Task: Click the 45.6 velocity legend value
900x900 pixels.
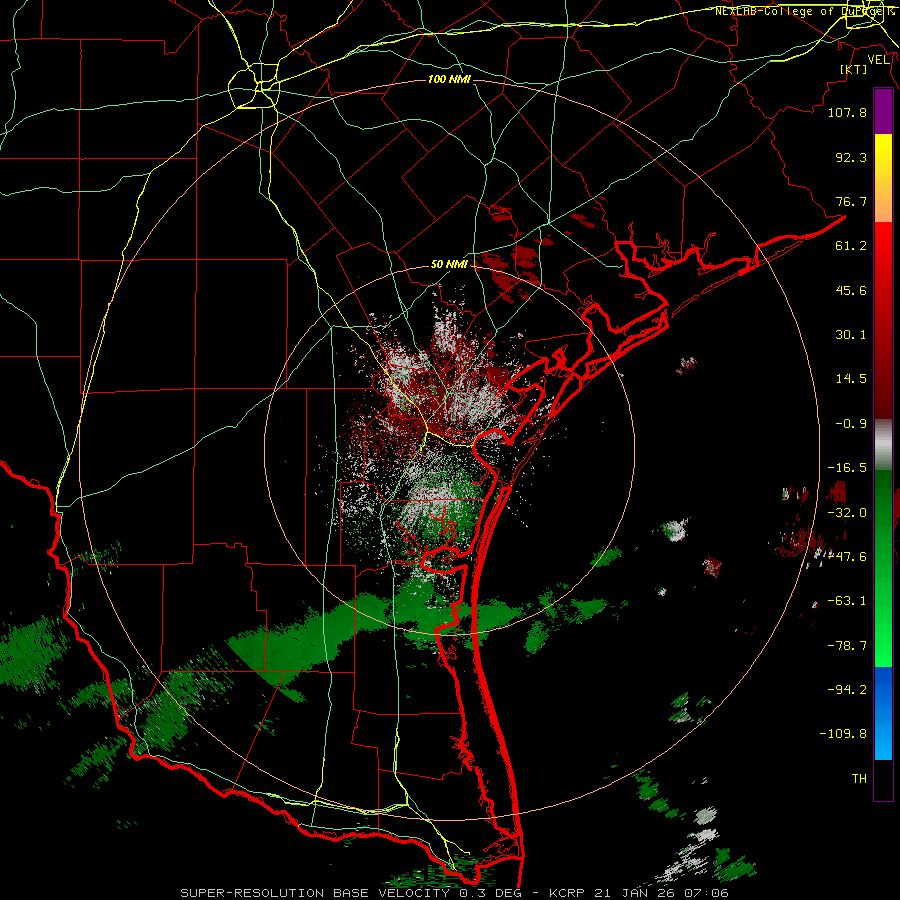Action: [851, 290]
